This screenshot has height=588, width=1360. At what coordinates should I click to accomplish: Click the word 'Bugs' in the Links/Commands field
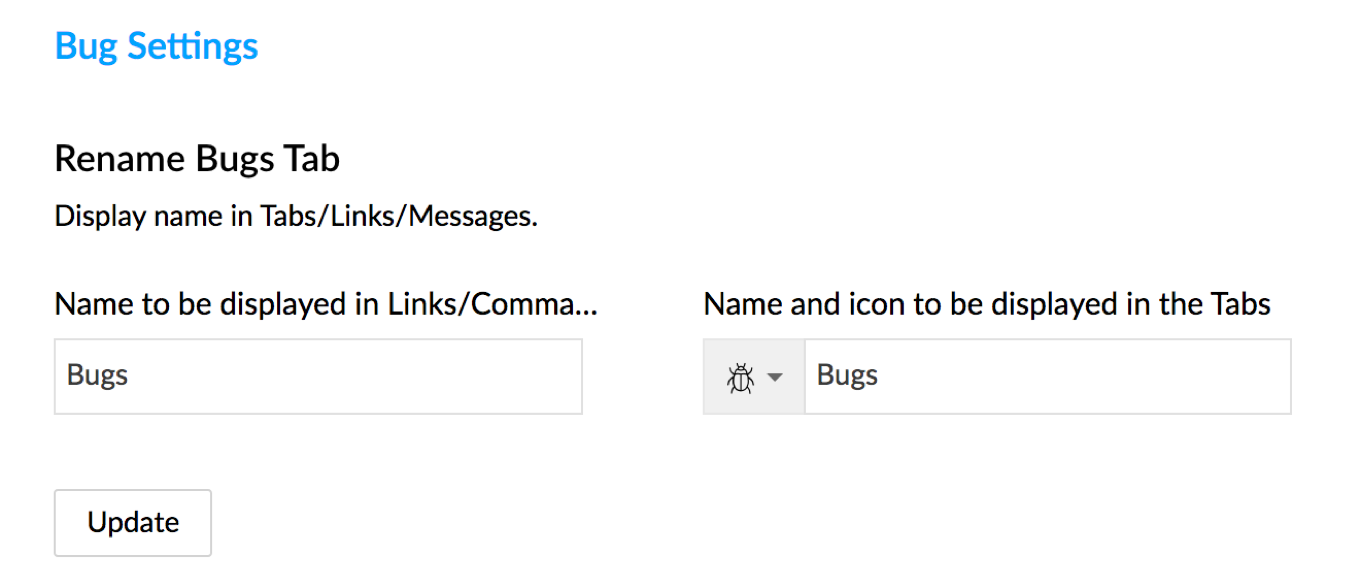pos(97,376)
